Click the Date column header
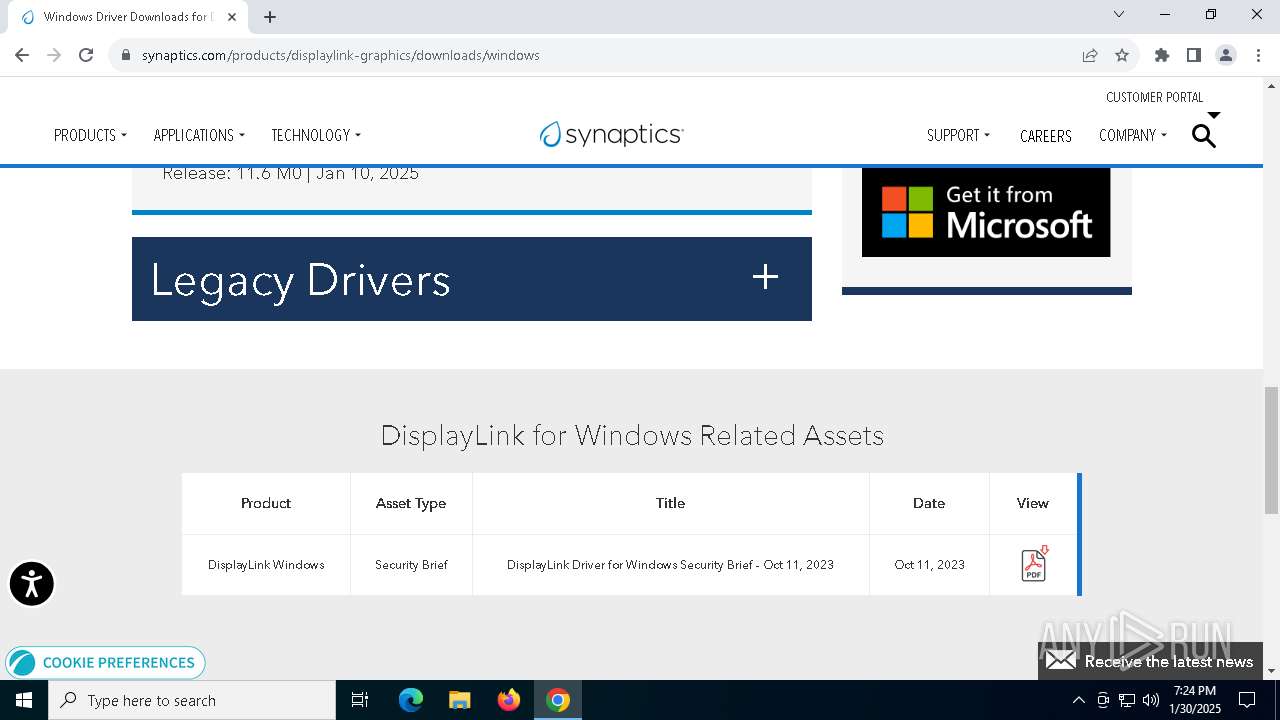The height and width of the screenshot is (720, 1280). coord(929,503)
